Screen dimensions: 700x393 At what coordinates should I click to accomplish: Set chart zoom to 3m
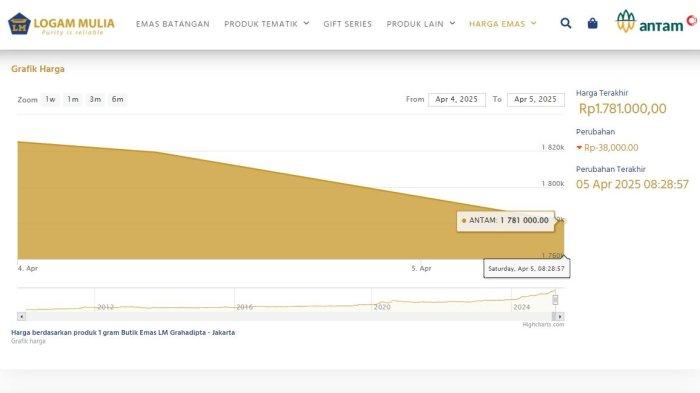95,99
